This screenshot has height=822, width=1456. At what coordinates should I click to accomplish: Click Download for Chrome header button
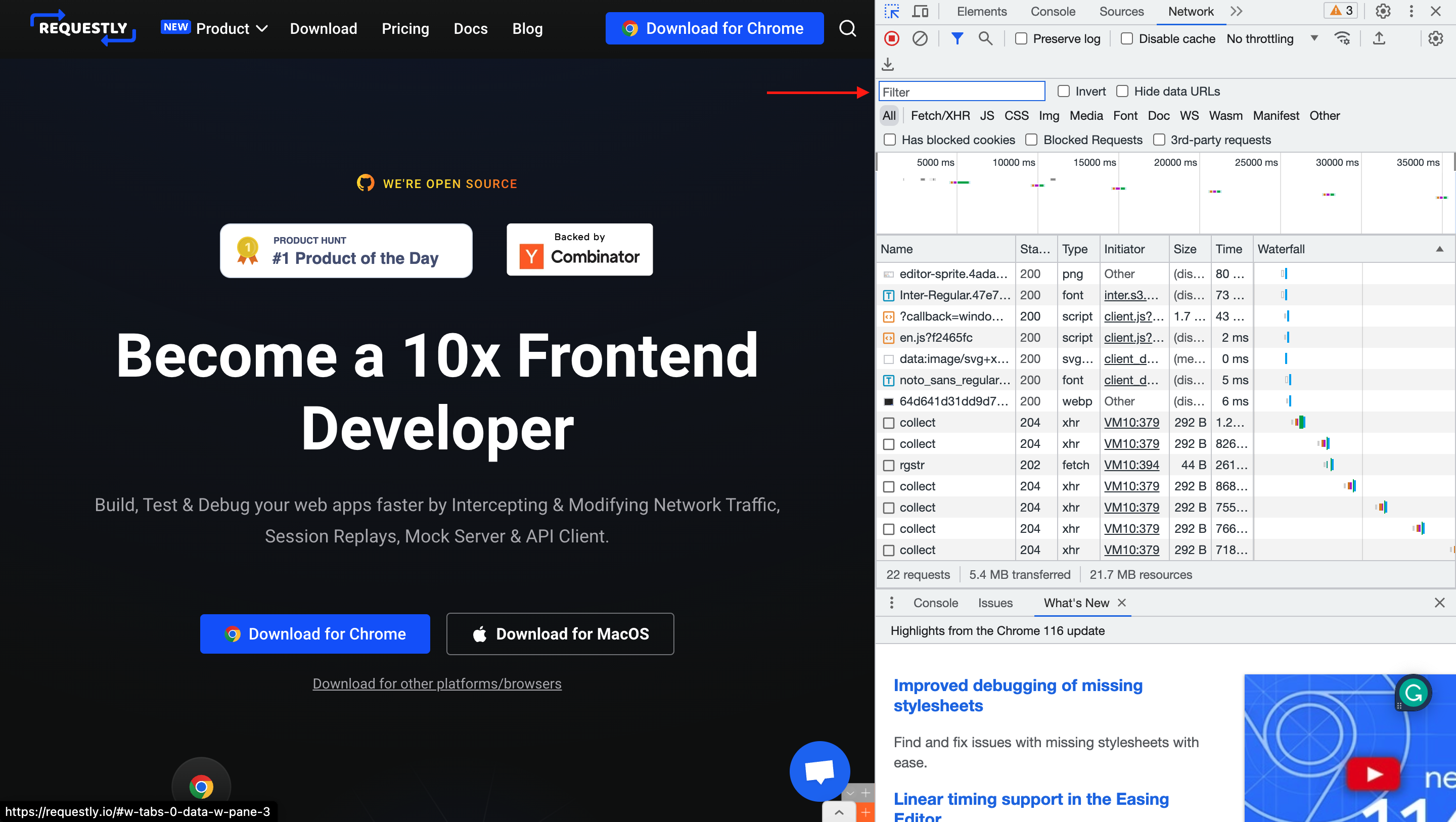(x=714, y=28)
